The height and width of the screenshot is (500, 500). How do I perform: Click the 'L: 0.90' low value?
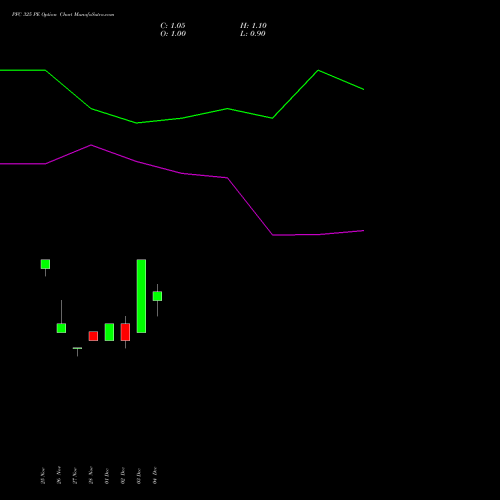click(x=253, y=34)
